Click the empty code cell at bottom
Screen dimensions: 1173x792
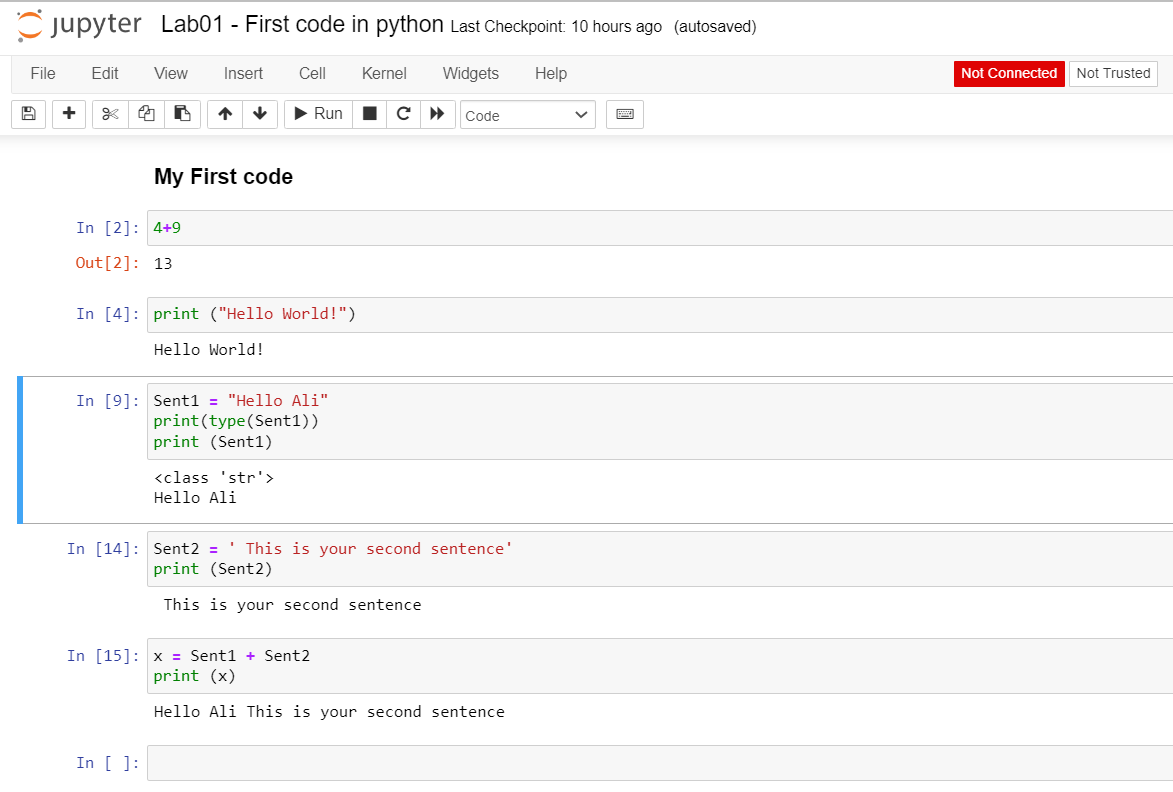(658, 763)
